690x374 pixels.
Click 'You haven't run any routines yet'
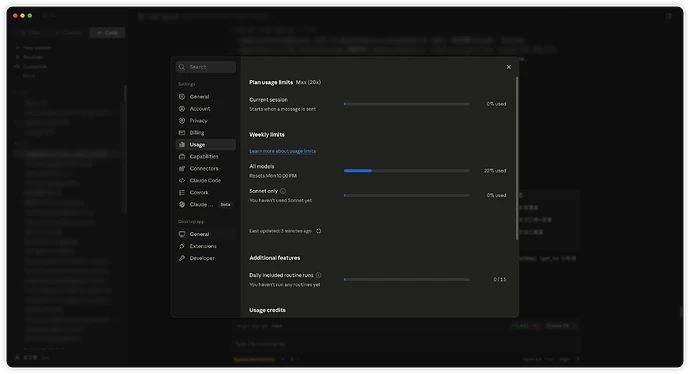[285, 285]
